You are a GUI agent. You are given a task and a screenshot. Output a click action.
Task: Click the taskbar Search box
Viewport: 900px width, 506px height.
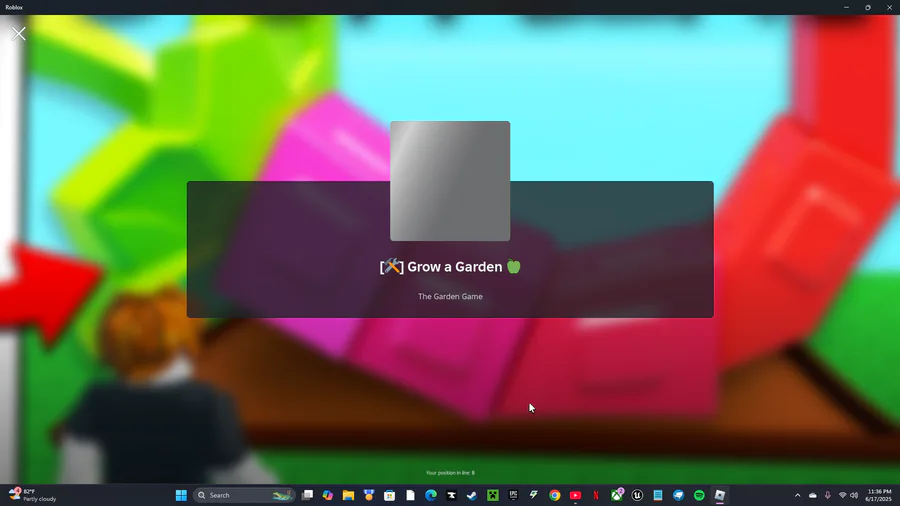click(245, 495)
